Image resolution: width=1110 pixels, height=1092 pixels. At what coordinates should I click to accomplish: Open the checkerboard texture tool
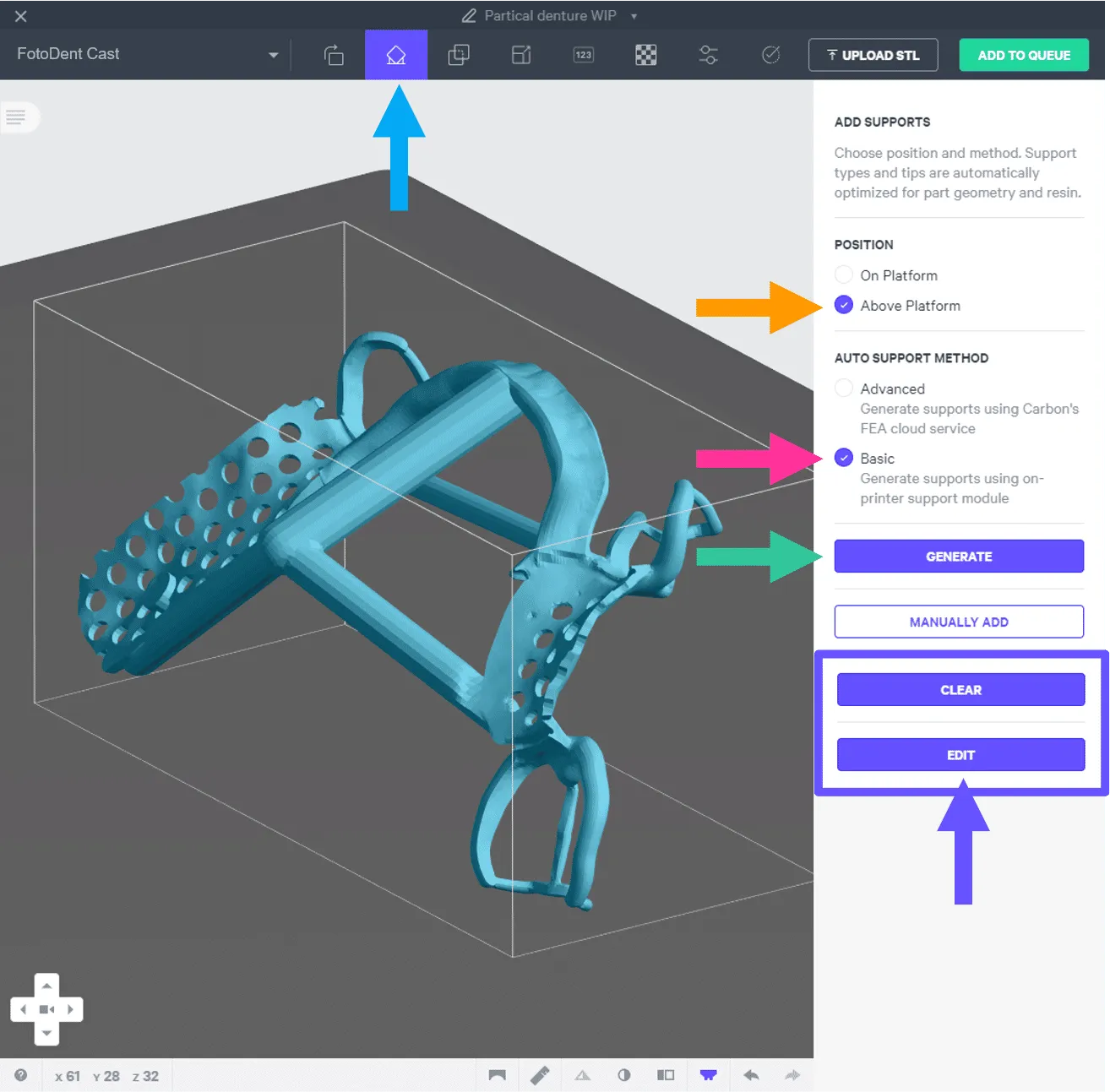point(645,55)
